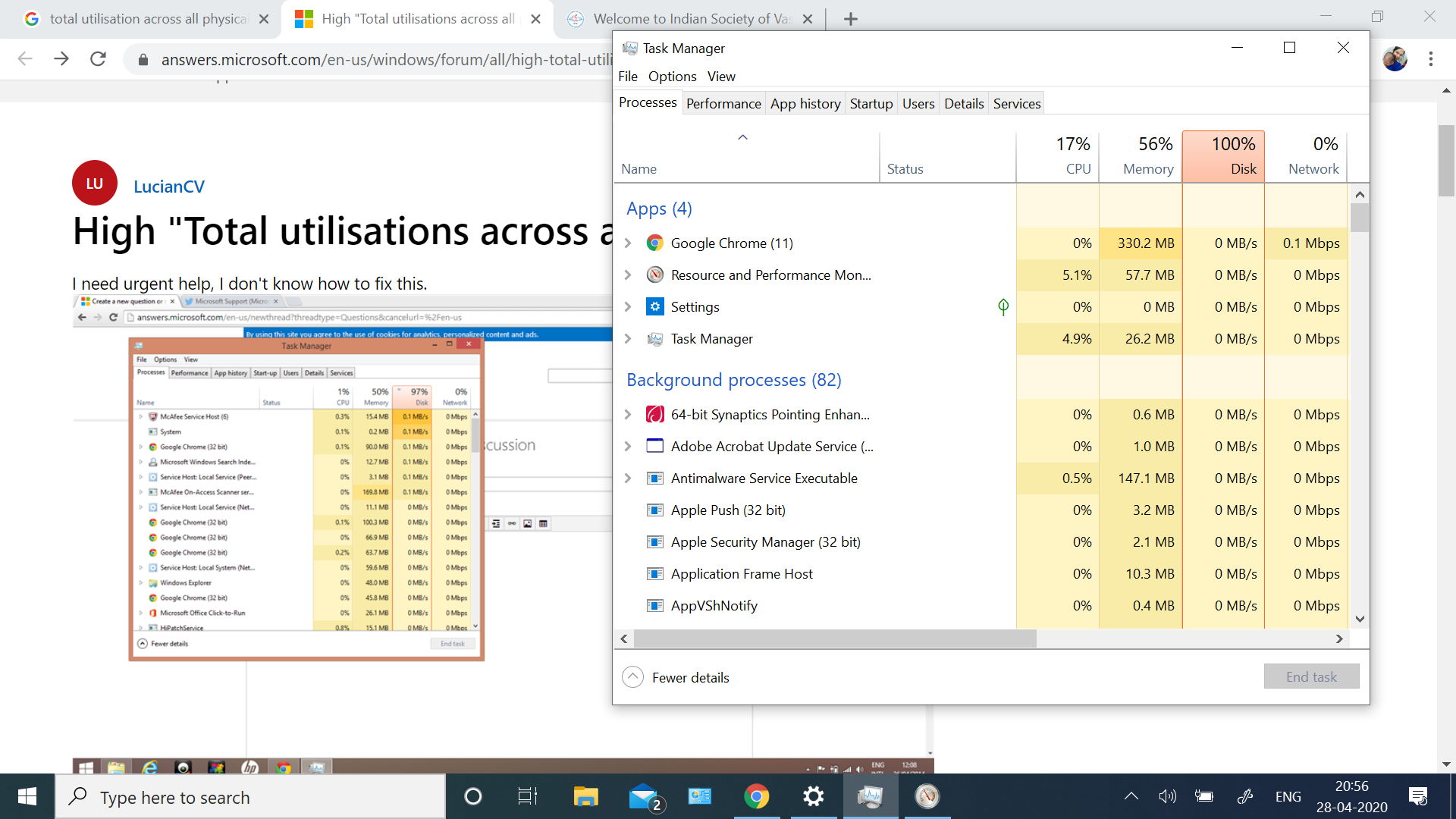Sort processes by CPU column
Screen dimensions: 1456x819
tap(1058, 156)
